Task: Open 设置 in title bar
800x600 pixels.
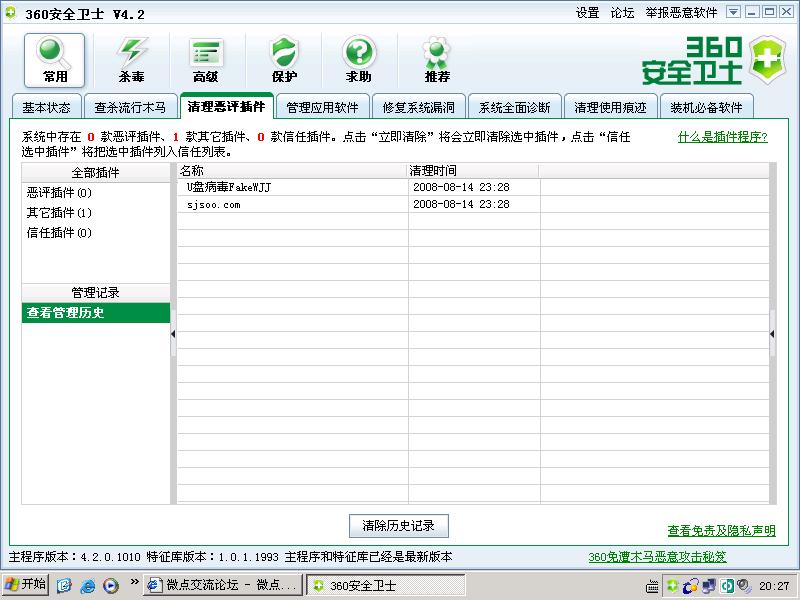Action: click(587, 13)
